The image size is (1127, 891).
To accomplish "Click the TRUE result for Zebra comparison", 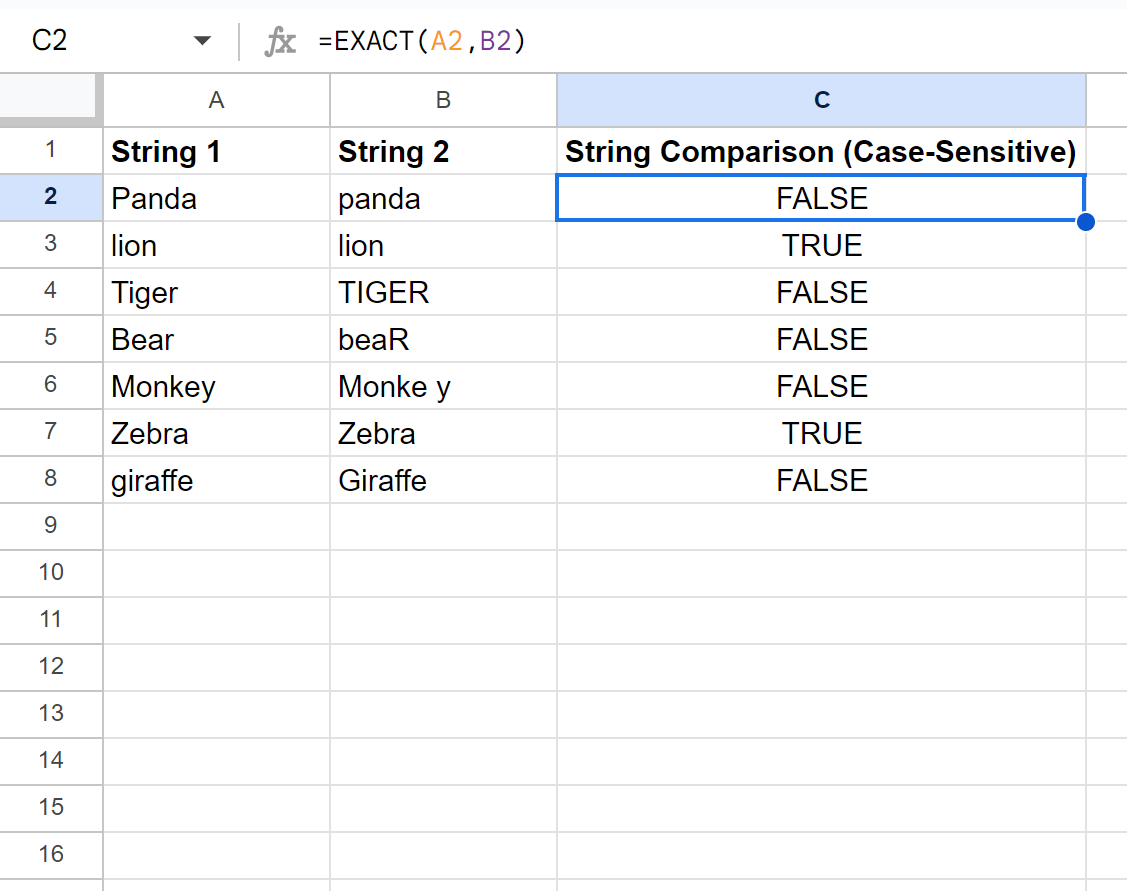I will coord(820,433).
